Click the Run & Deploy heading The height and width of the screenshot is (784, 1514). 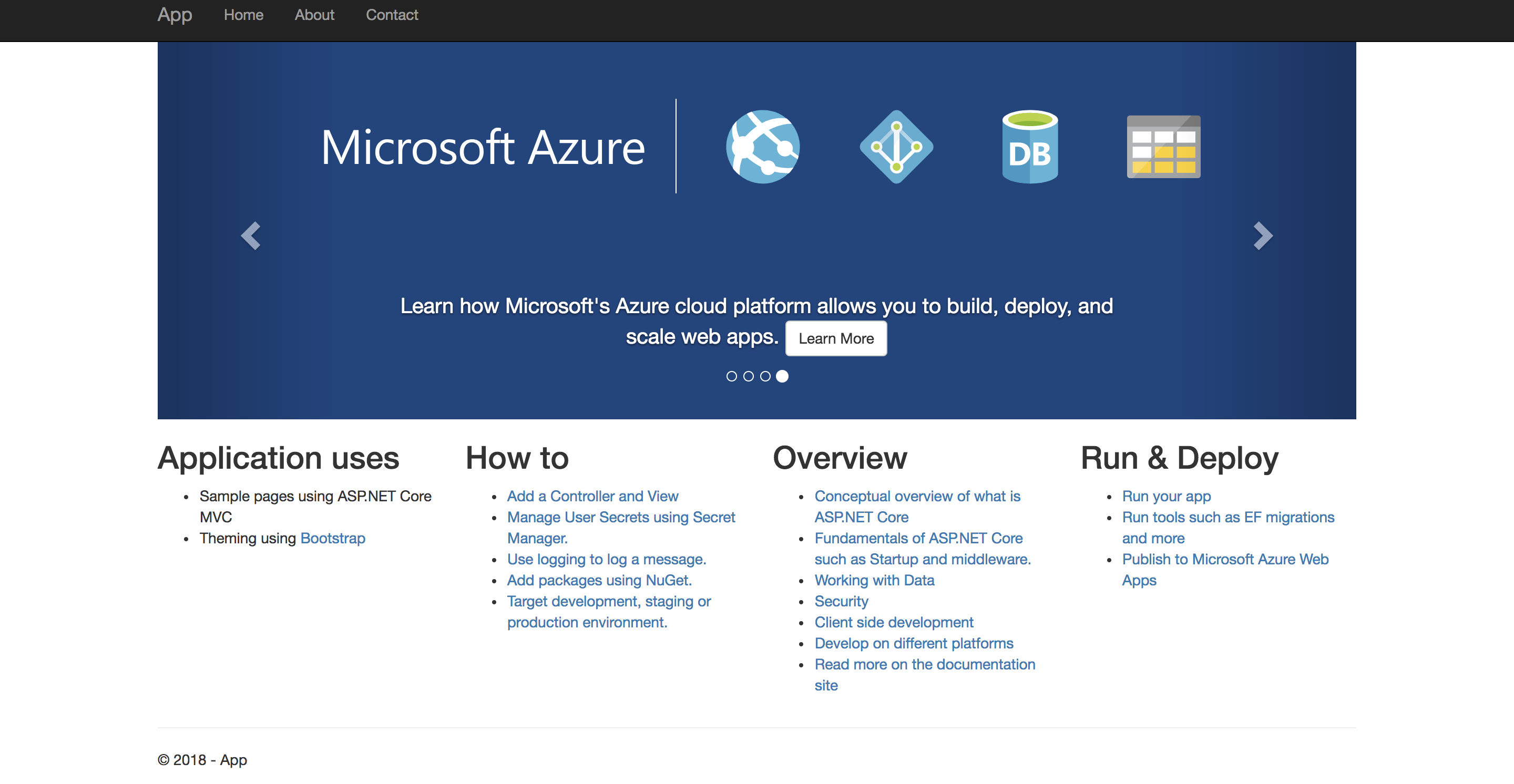(1180, 458)
